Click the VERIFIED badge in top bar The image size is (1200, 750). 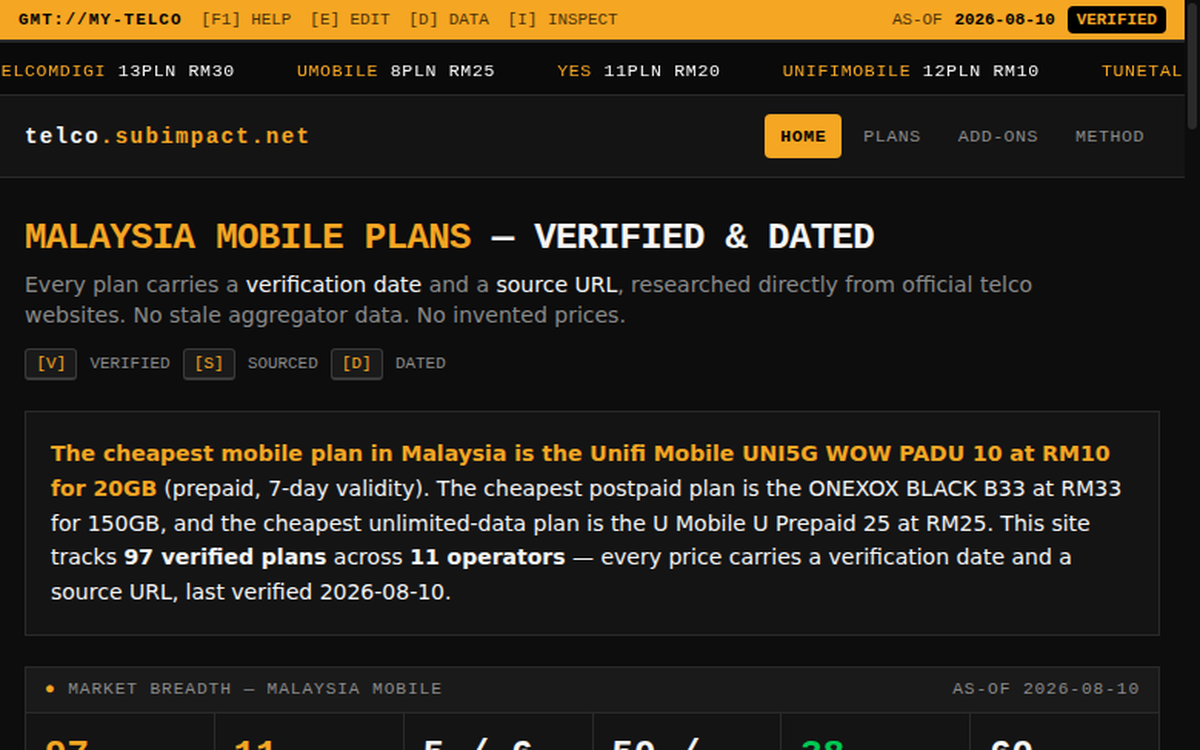pyautogui.click(x=1116, y=19)
